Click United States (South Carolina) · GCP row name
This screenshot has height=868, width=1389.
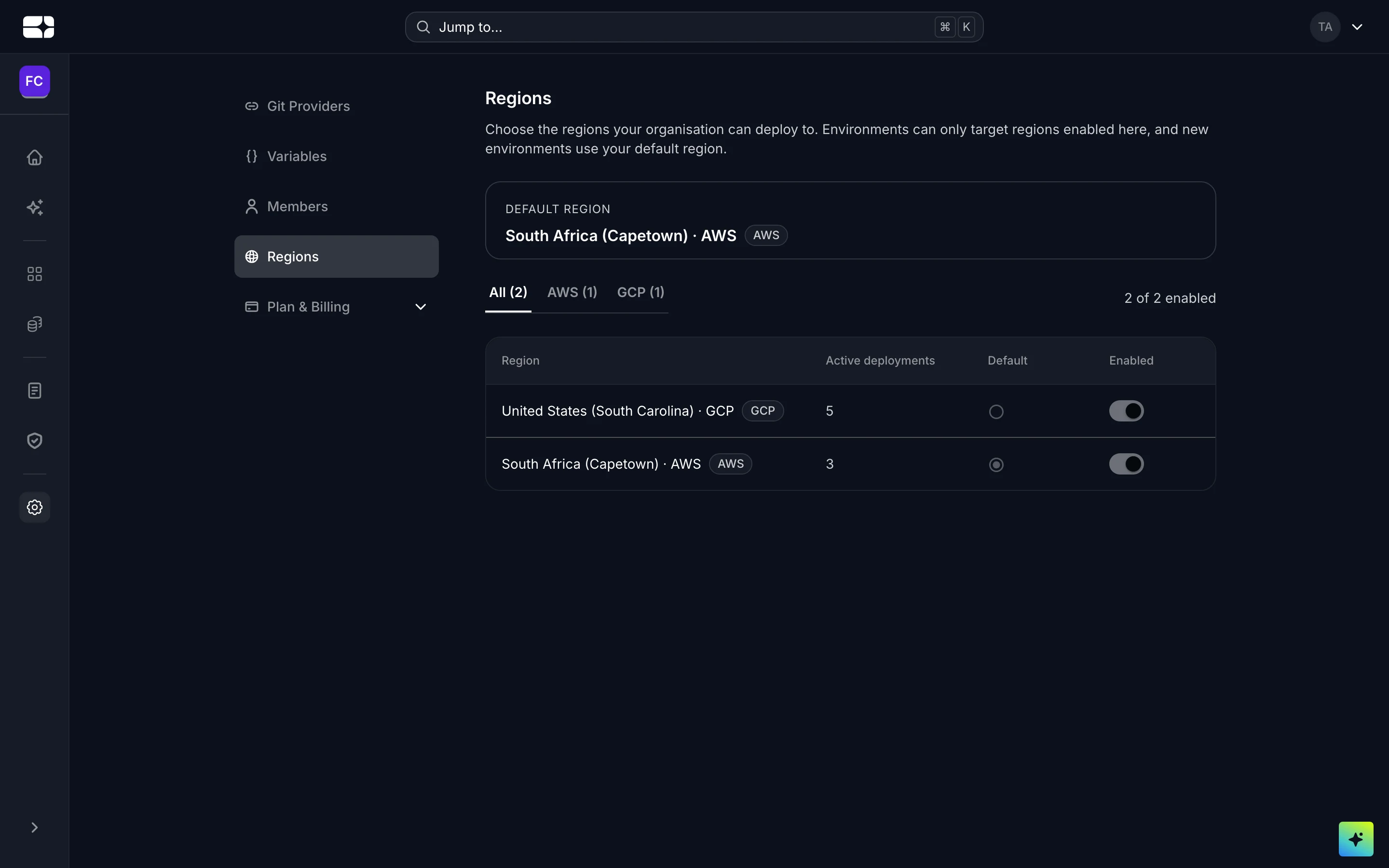618,411
